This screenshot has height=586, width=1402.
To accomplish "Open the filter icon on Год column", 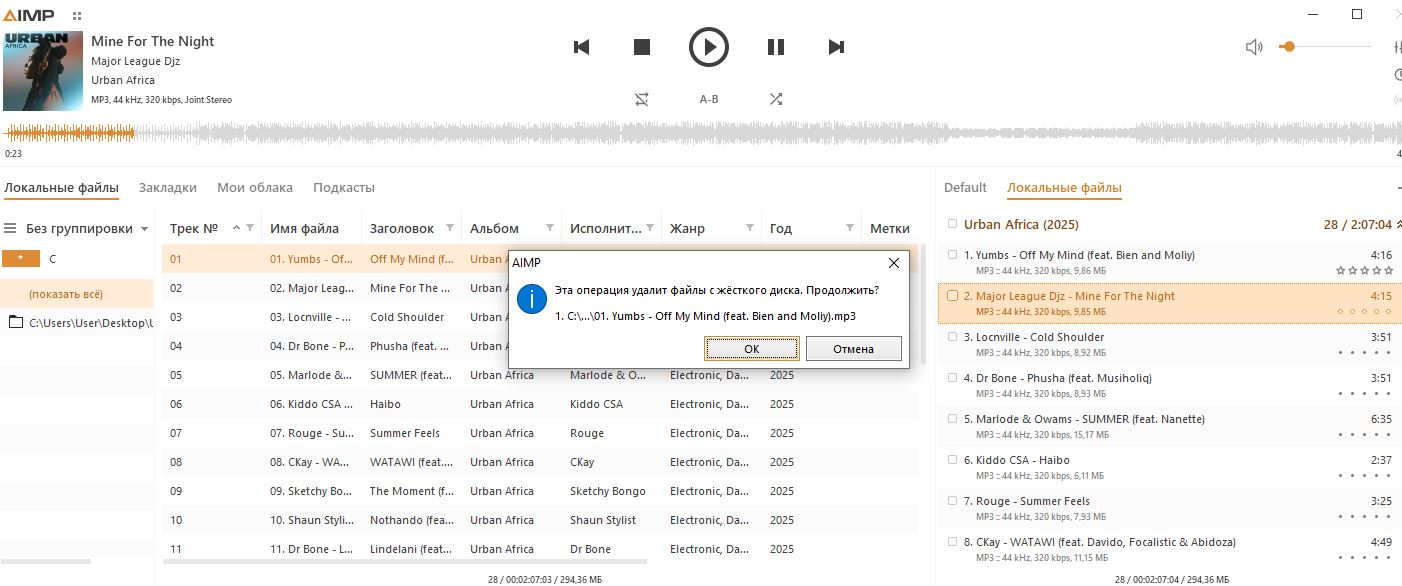I will coord(850,228).
